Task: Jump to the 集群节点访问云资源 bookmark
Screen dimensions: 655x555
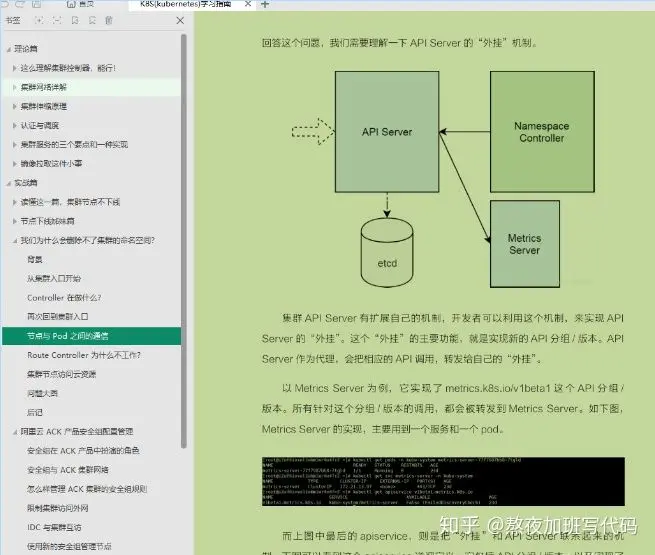Action: coord(61,374)
